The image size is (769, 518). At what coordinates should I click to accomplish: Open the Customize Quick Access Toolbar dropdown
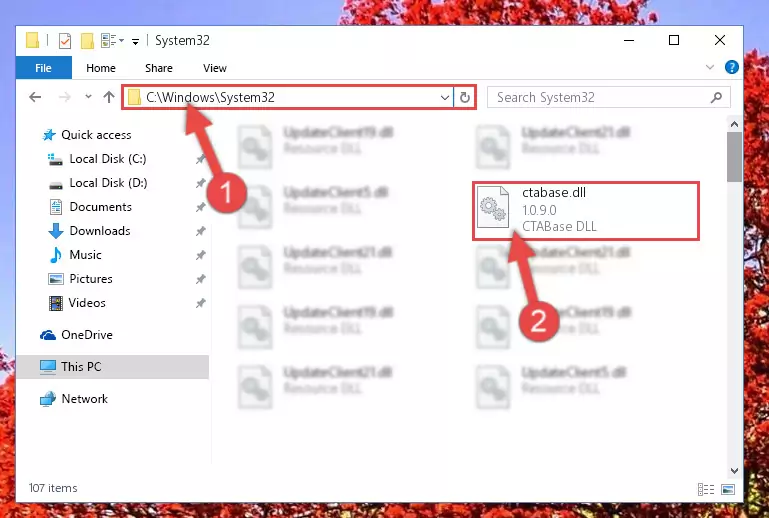135,42
